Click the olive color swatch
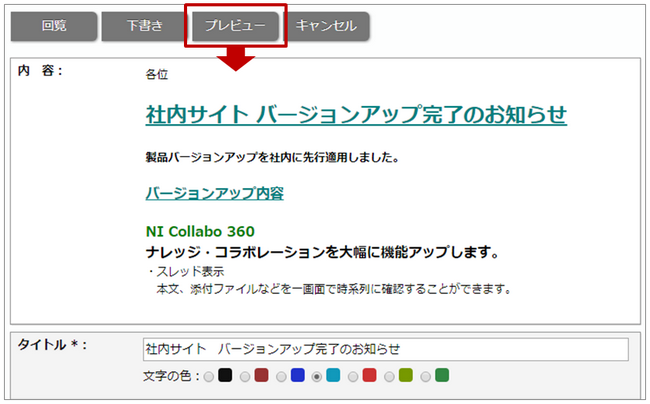Screen dimensions: 650x404 click(406, 375)
